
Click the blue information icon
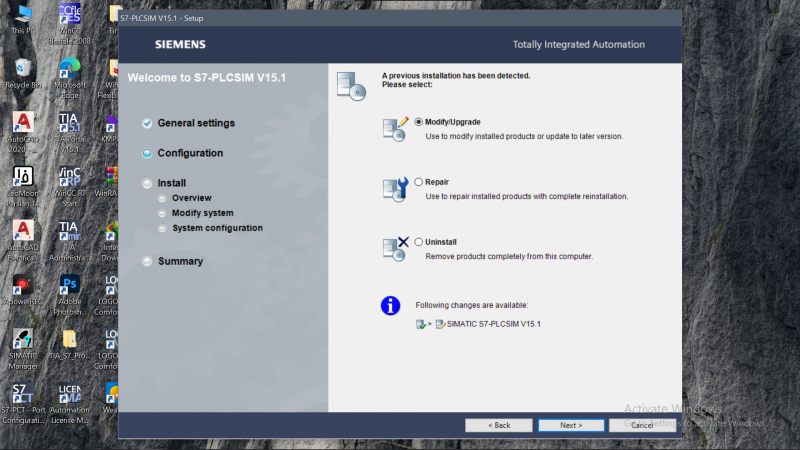[390, 306]
